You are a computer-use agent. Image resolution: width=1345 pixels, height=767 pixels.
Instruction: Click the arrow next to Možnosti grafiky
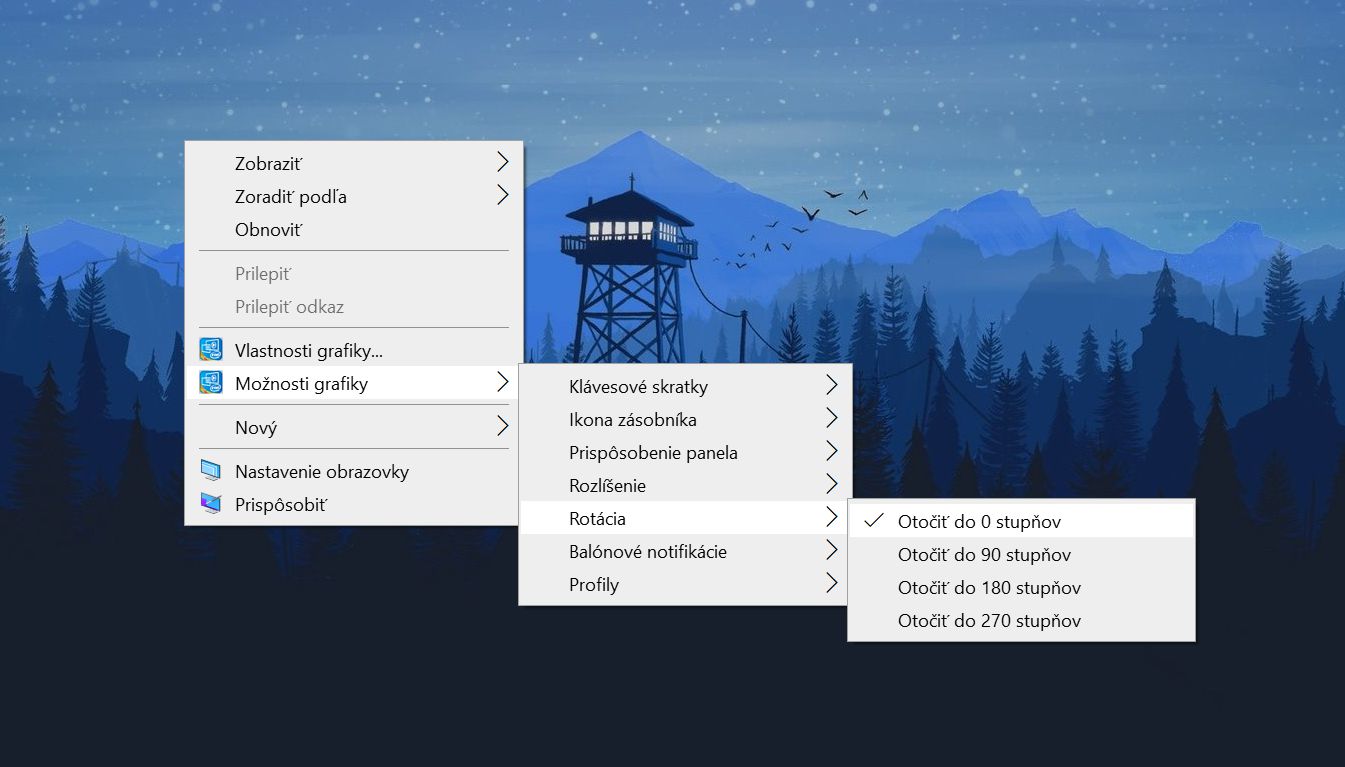(502, 382)
